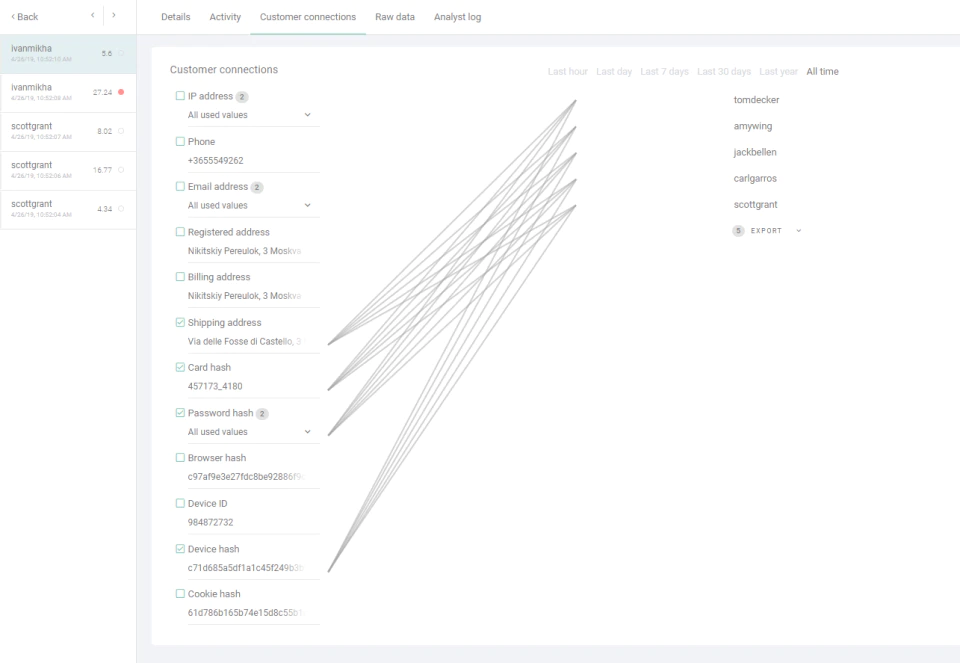Open Email address values dropdown
This screenshot has width=960, height=663.
pos(249,206)
